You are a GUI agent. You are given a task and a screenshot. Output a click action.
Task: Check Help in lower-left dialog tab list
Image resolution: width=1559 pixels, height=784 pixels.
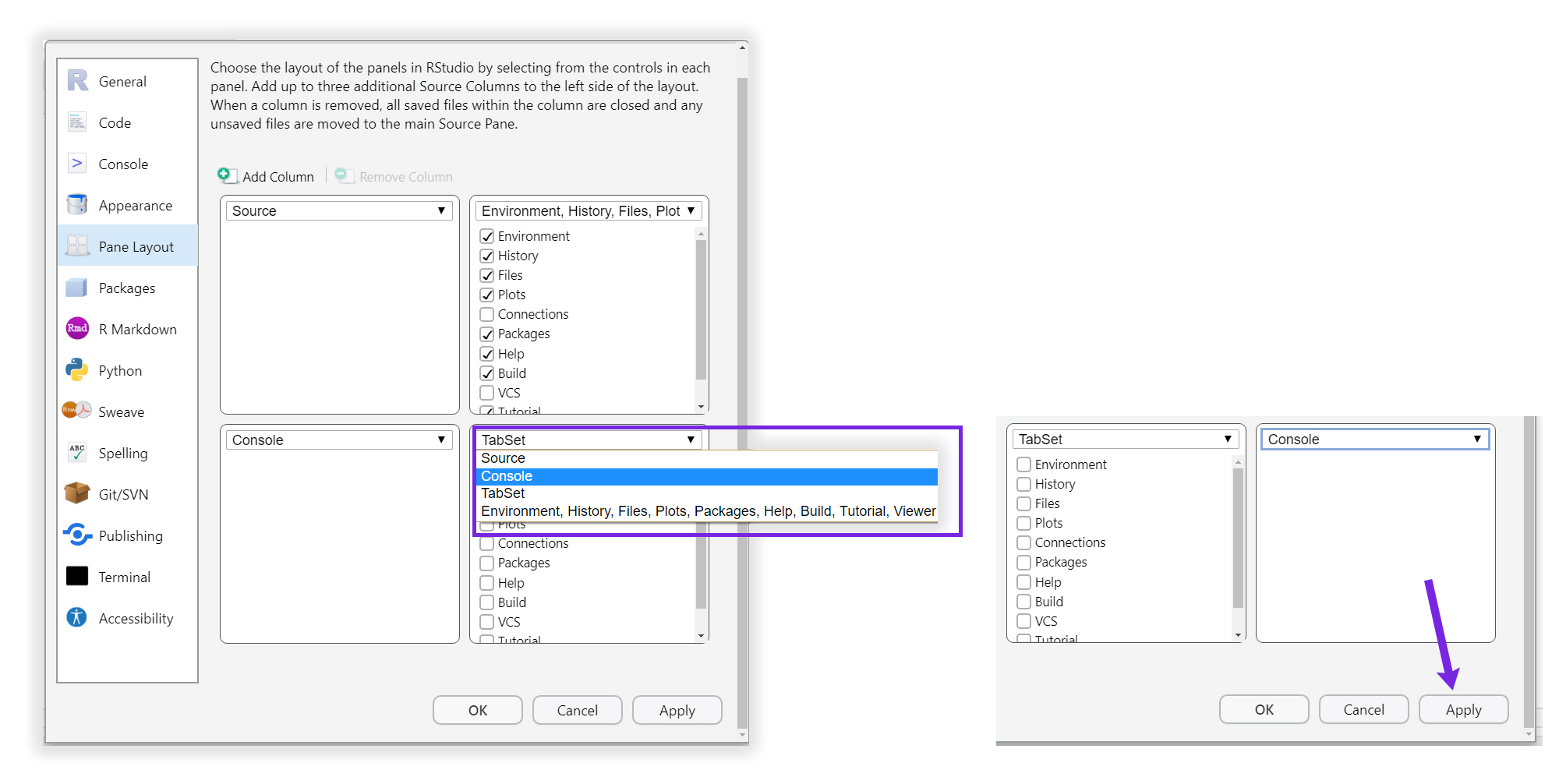click(487, 583)
